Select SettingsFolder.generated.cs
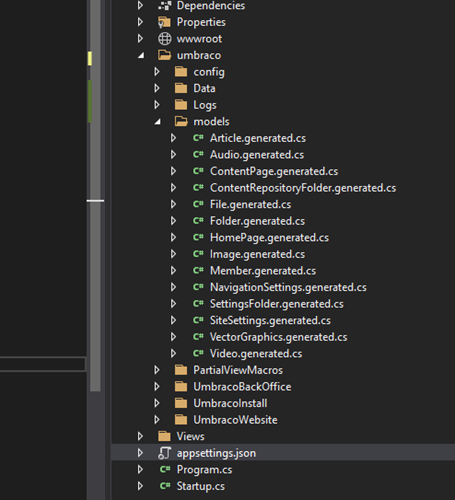 (277, 304)
